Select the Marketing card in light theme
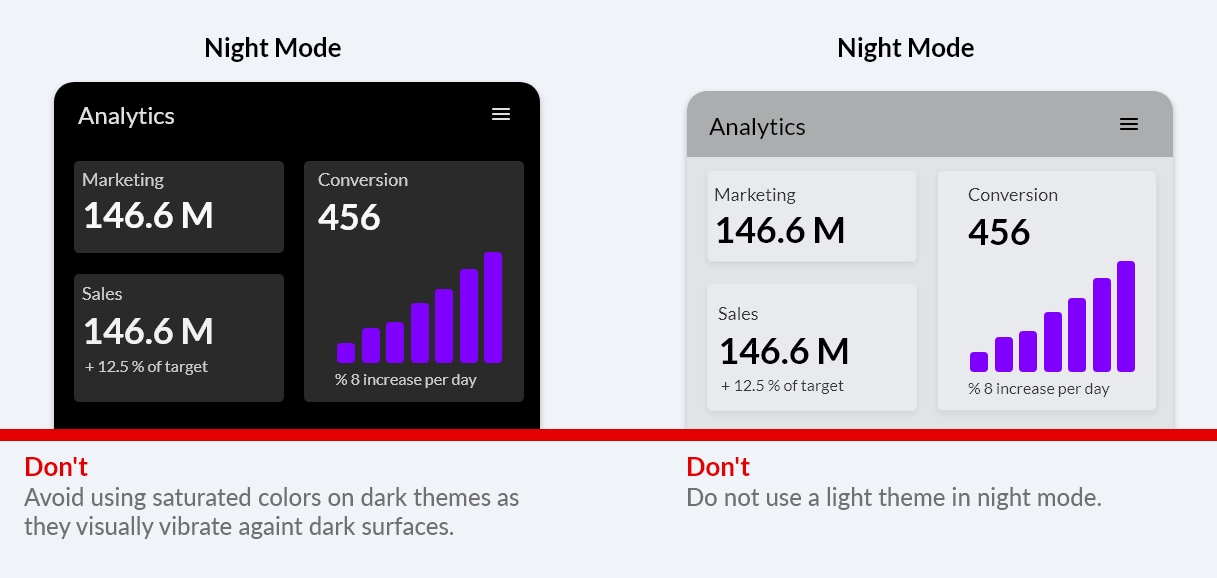1217x578 pixels. 812,216
